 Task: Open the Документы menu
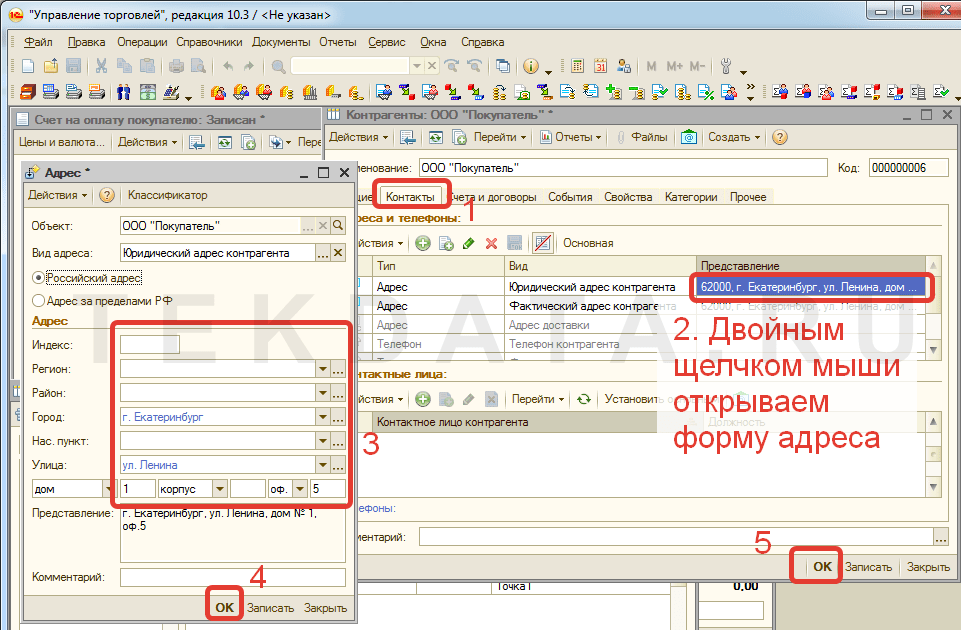coord(281,42)
